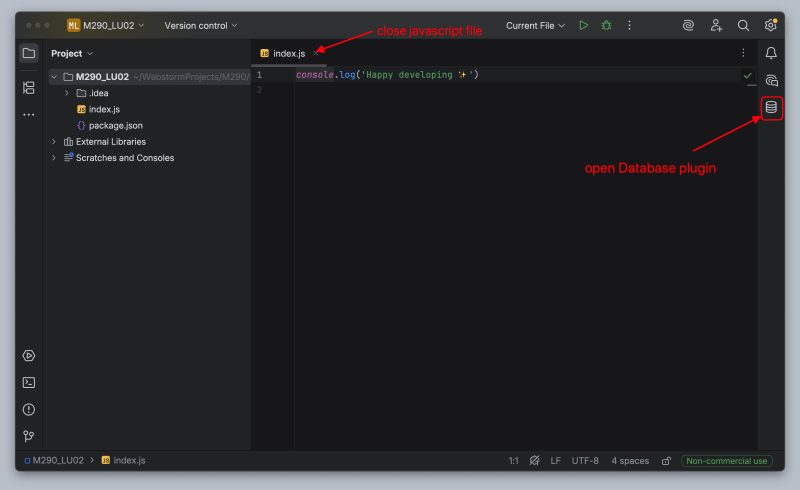Open editor tab options menu

[743, 53]
